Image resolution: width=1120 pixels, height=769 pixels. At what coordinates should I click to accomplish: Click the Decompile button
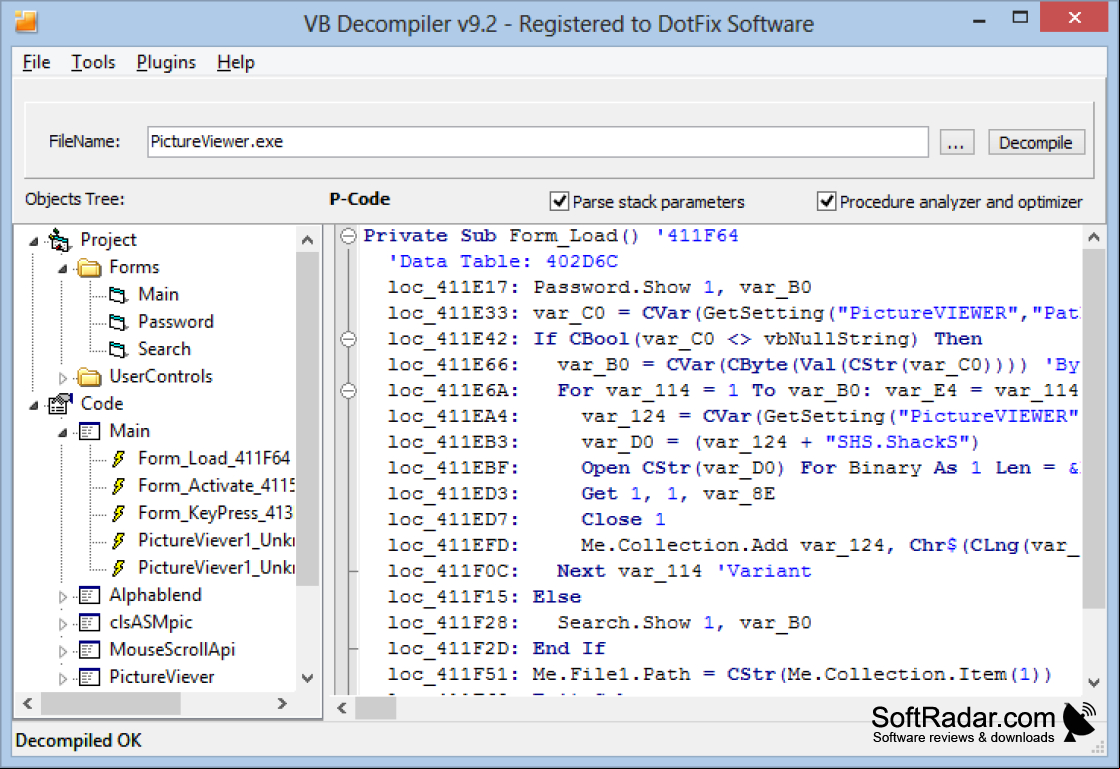click(1036, 142)
